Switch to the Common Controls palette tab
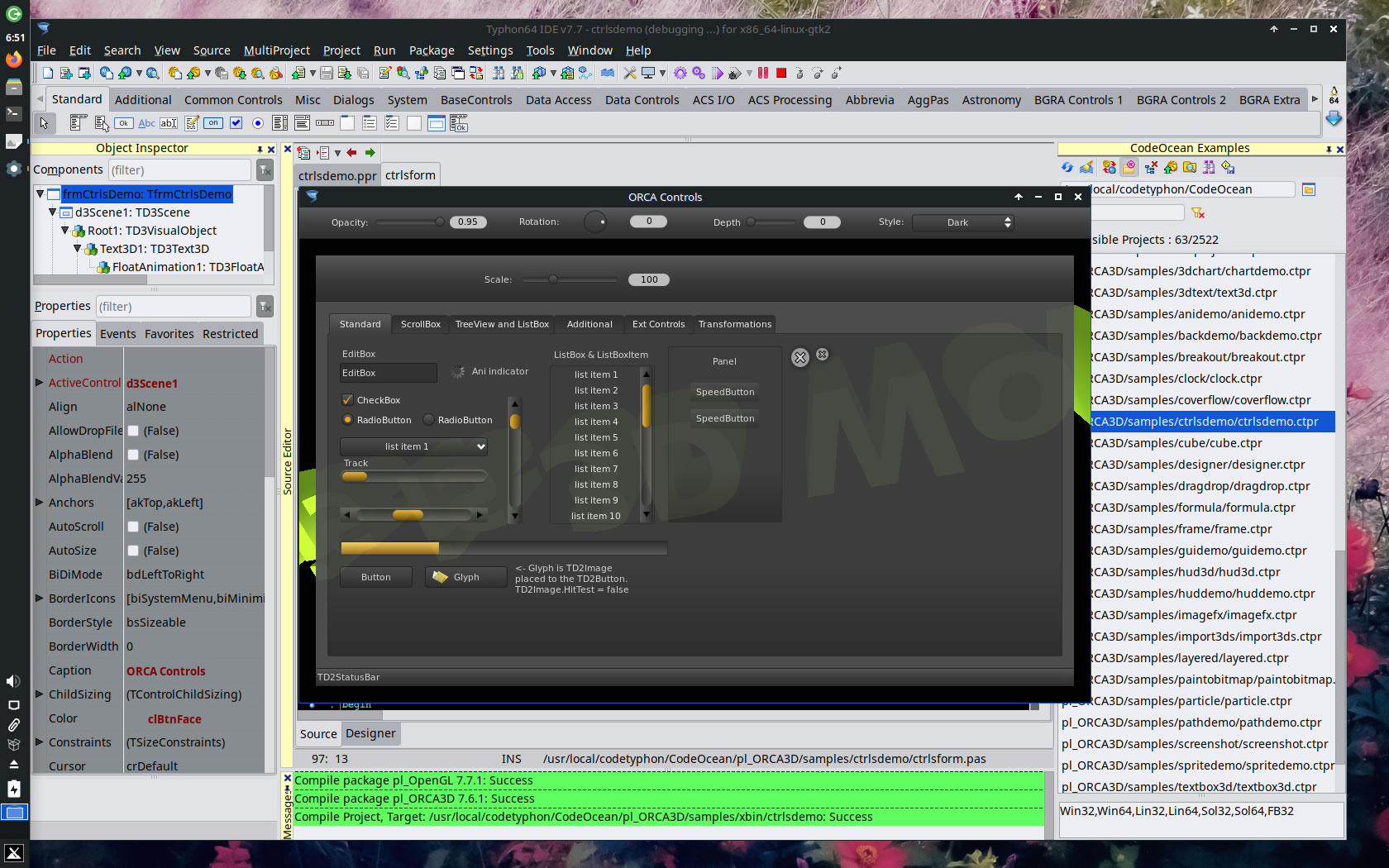This screenshot has height=868, width=1389. [233, 100]
